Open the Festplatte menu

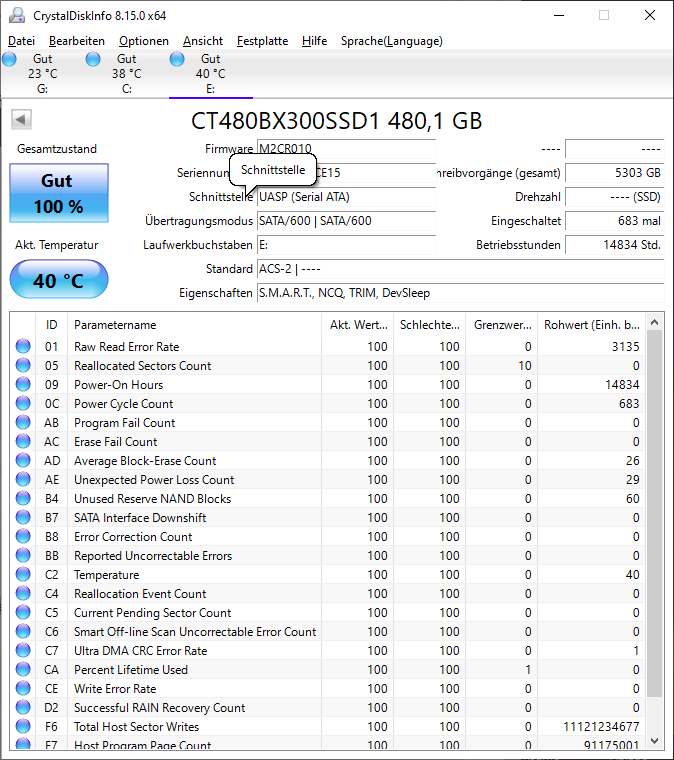262,41
